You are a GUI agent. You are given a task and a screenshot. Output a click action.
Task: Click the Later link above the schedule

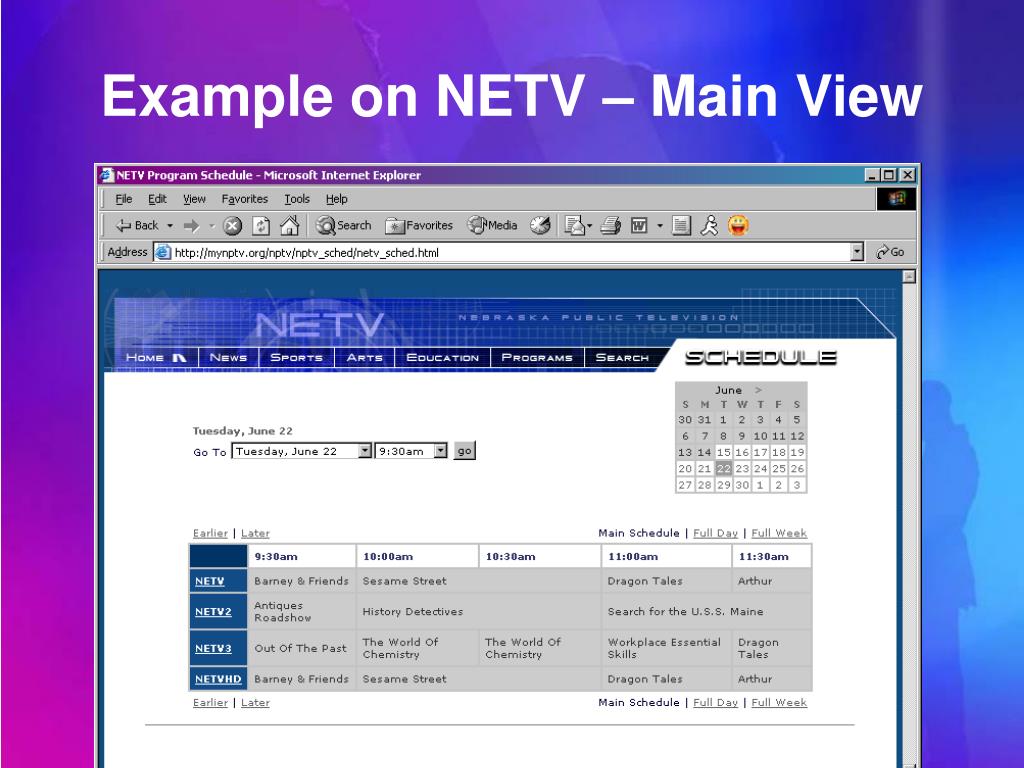point(255,534)
